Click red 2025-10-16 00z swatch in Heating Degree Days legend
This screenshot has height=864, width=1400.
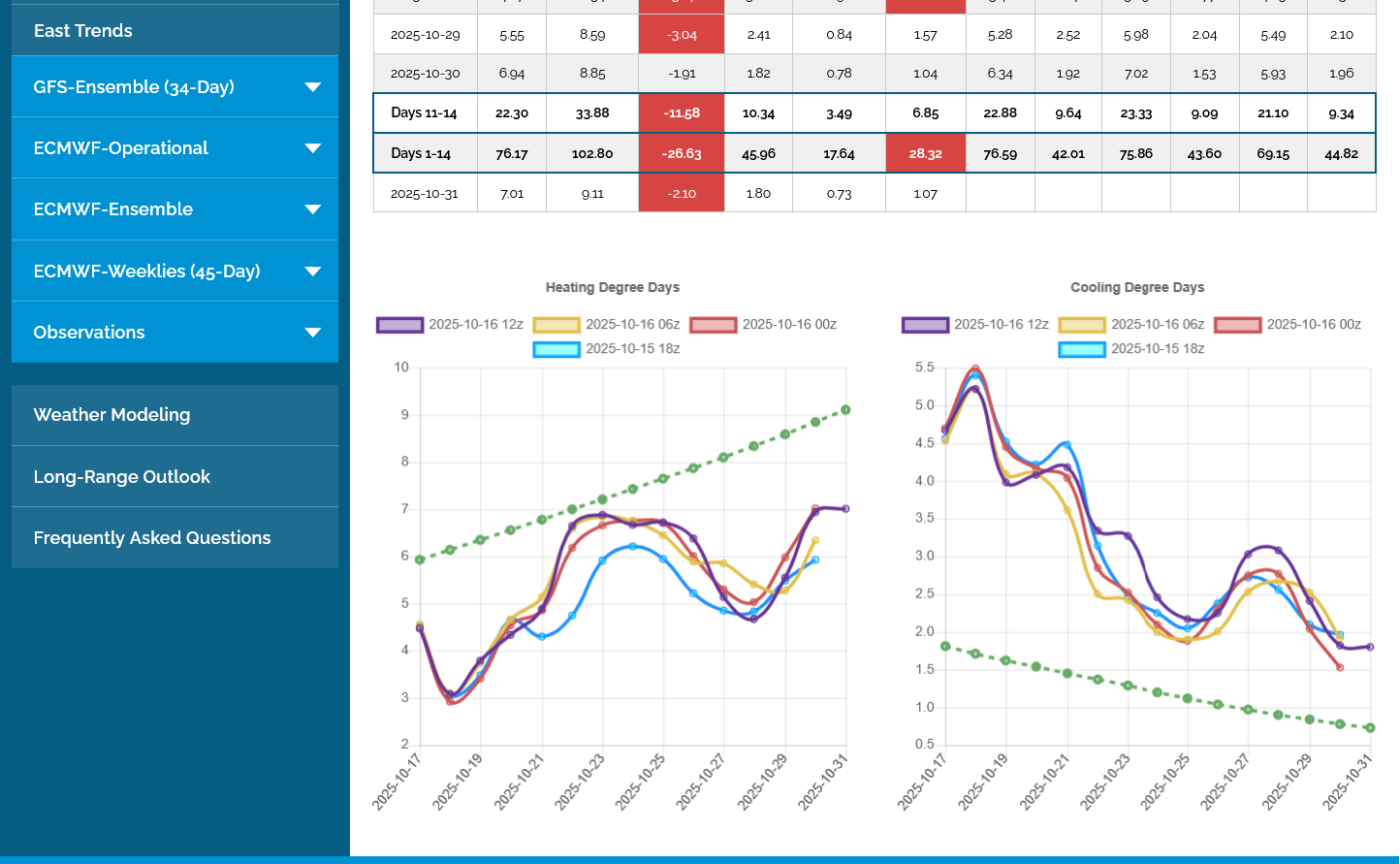[714, 325]
